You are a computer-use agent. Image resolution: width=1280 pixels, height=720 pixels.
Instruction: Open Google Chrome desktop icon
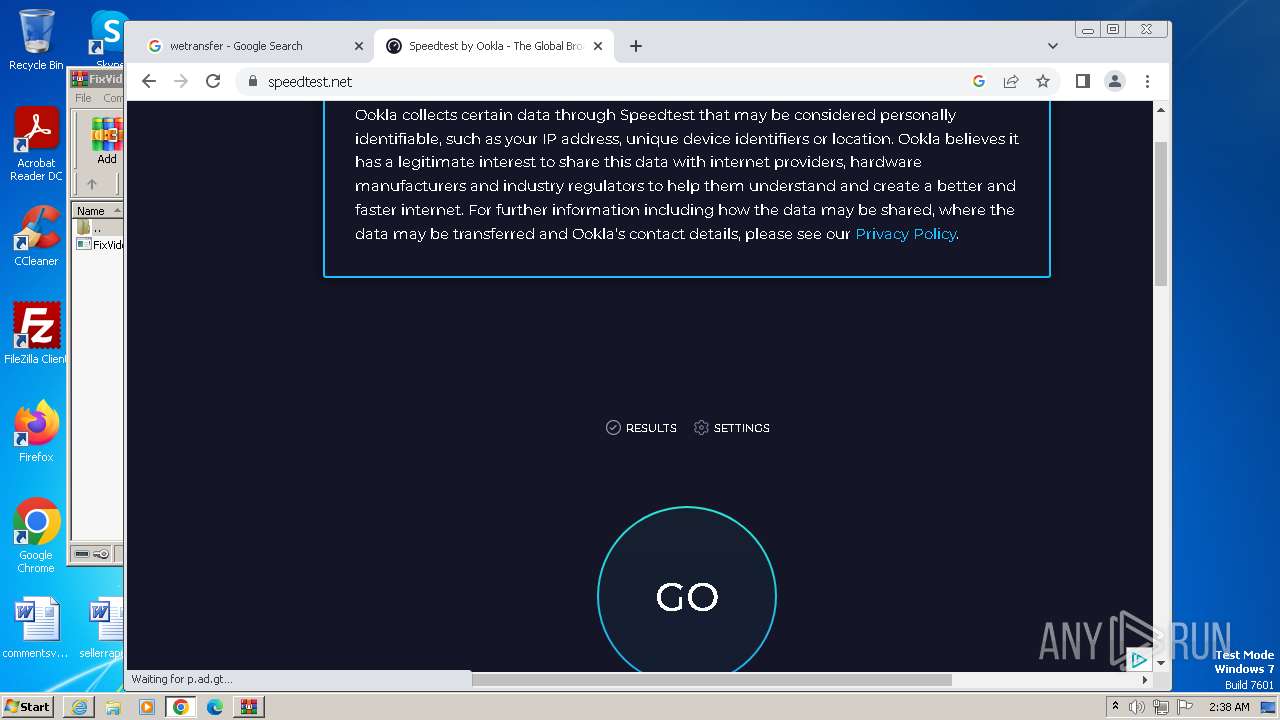[36, 536]
